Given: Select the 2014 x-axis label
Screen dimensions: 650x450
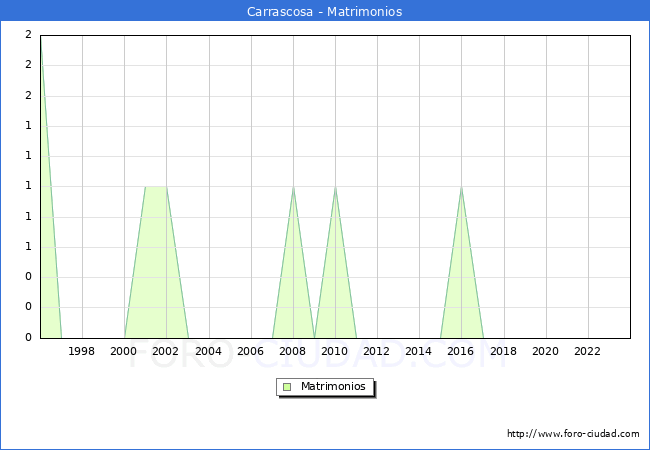Looking at the screenshot, I should (419, 351).
